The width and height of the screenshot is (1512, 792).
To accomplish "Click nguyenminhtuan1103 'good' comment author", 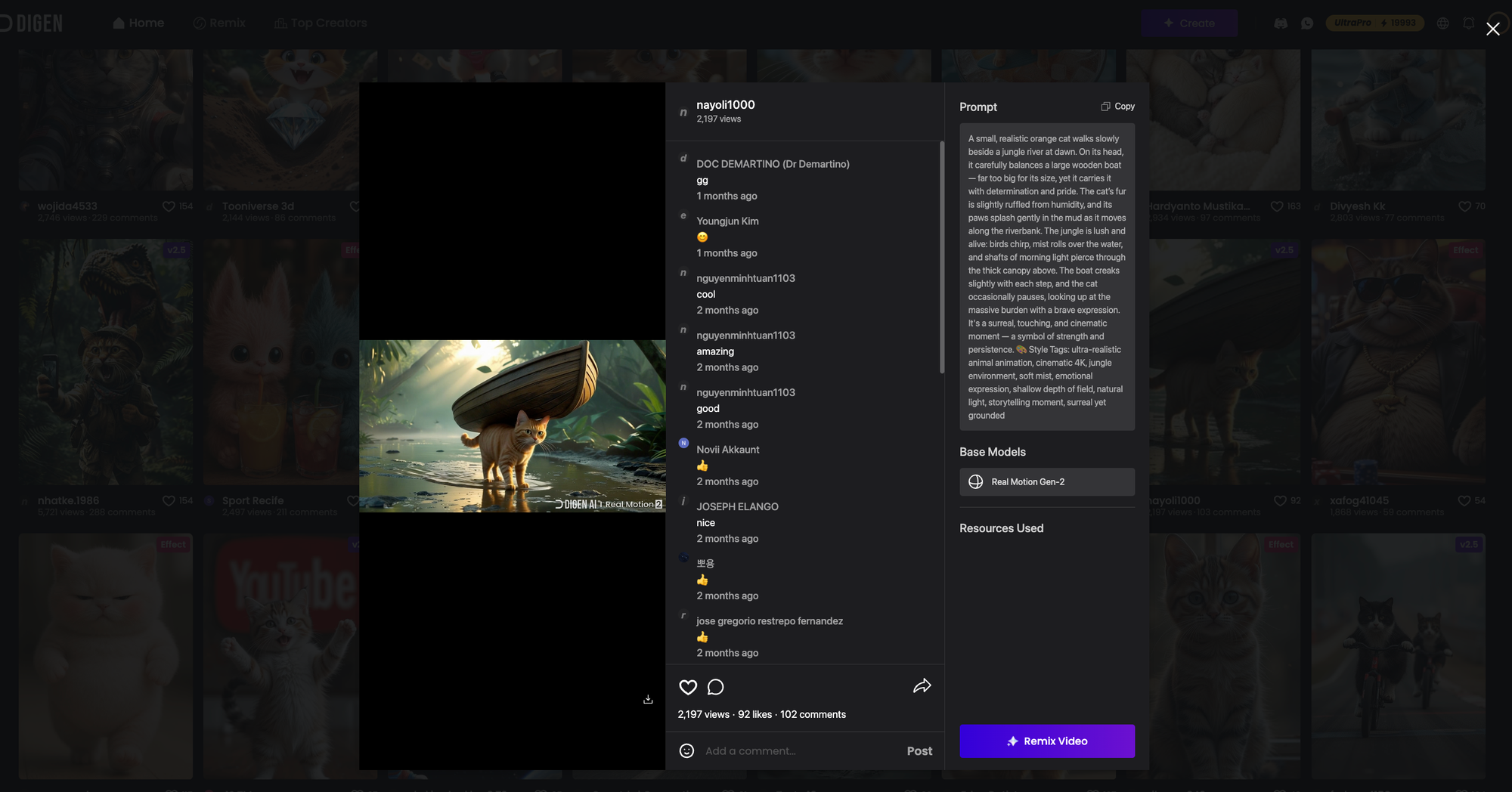I will point(745,393).
